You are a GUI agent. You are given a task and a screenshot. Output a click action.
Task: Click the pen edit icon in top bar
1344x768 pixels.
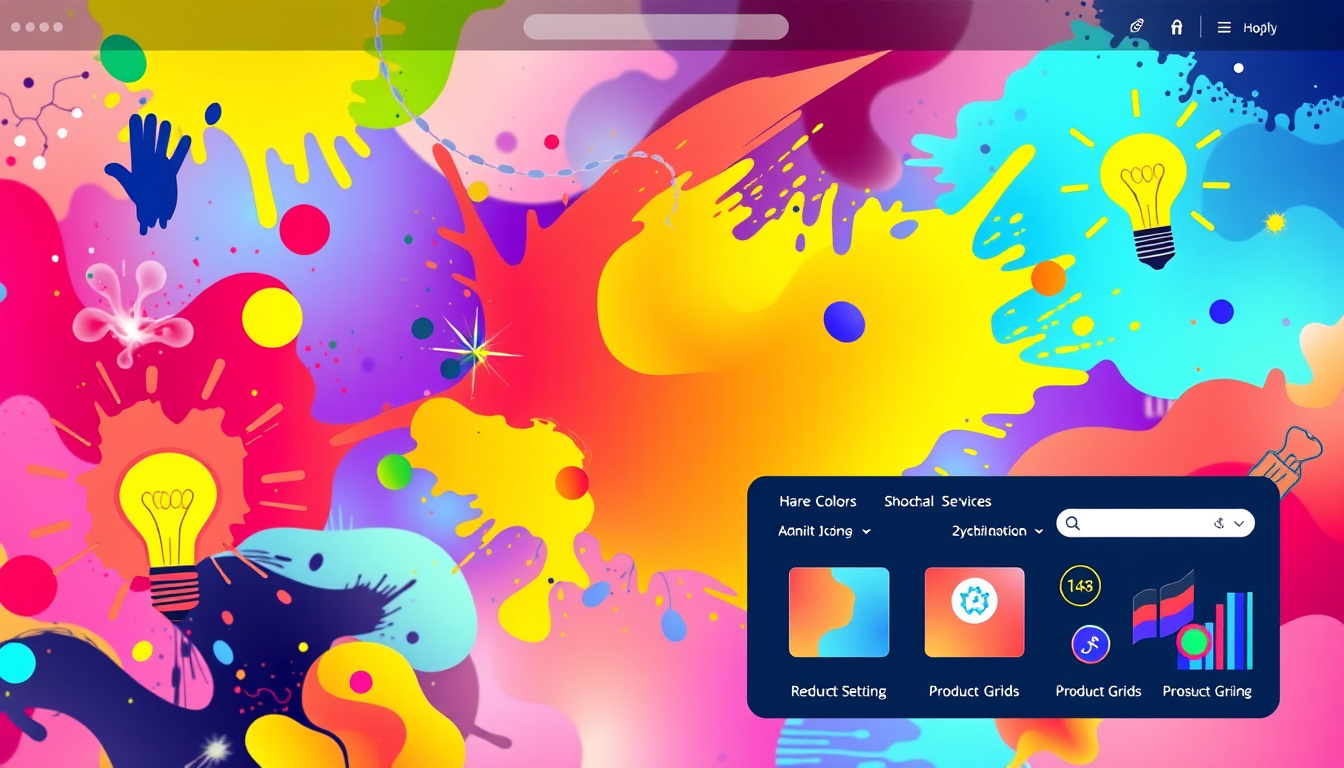pyautogui.click(x=1136, y=27)
